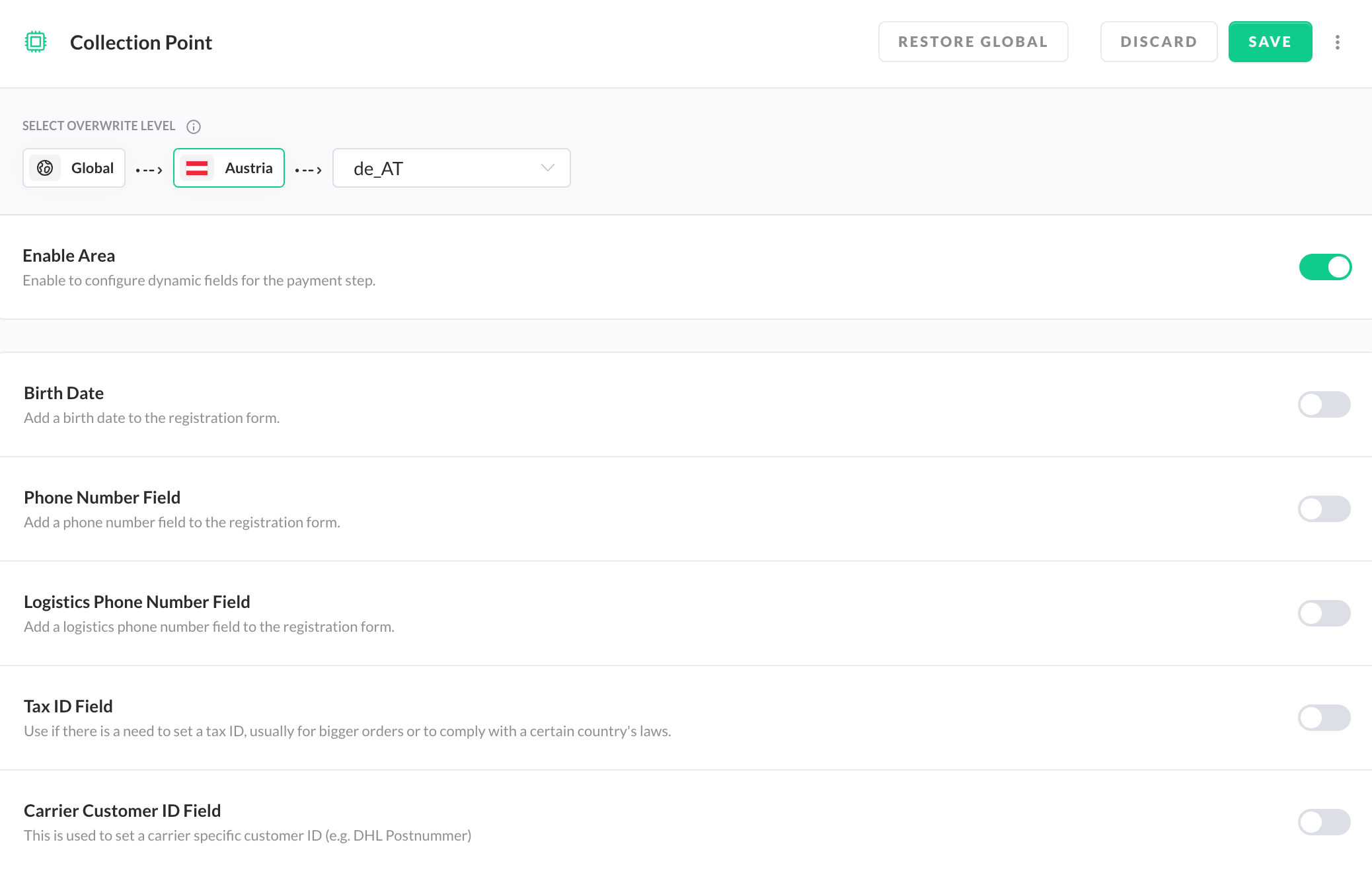Click the Collection Point chip icon
This screenshot has width=1372, height=871.
click(x=36, y=42)
